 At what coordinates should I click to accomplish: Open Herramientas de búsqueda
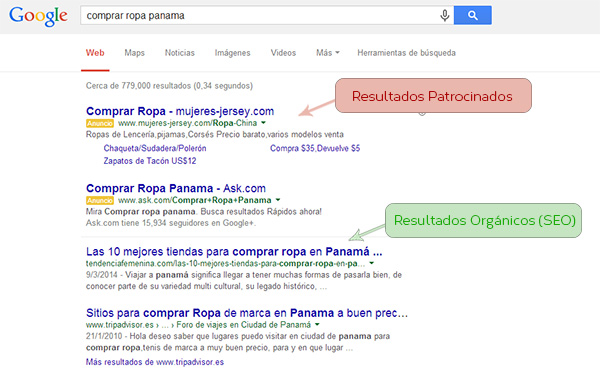(406, 53)
